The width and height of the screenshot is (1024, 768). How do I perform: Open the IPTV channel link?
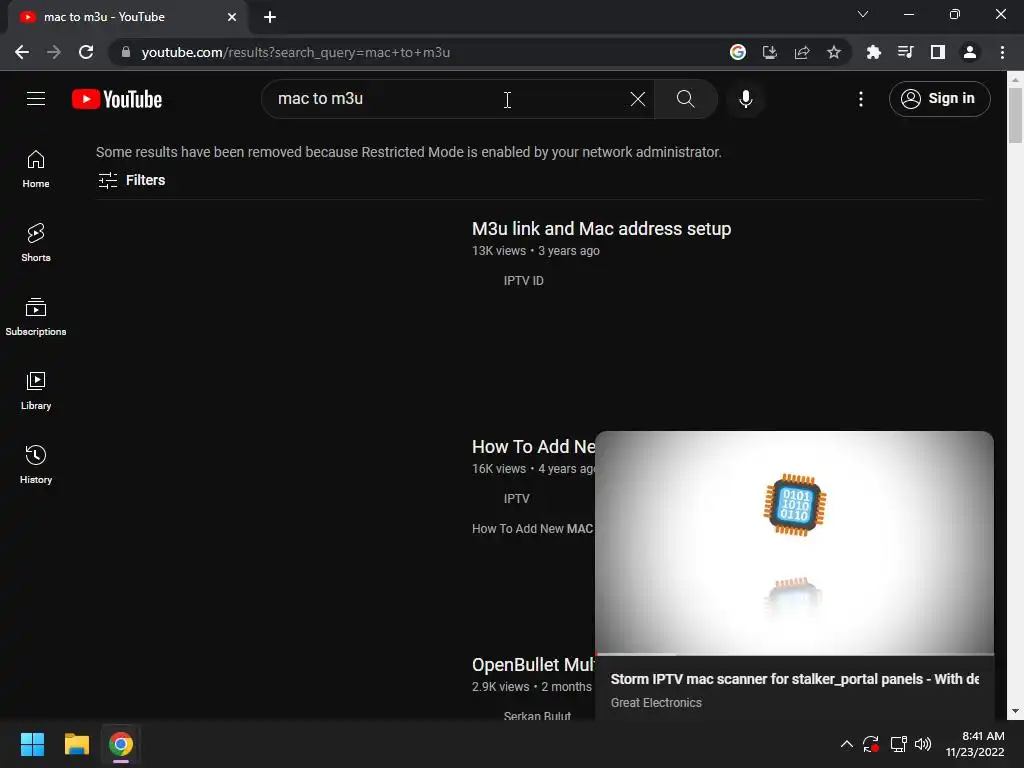[516, 499]
